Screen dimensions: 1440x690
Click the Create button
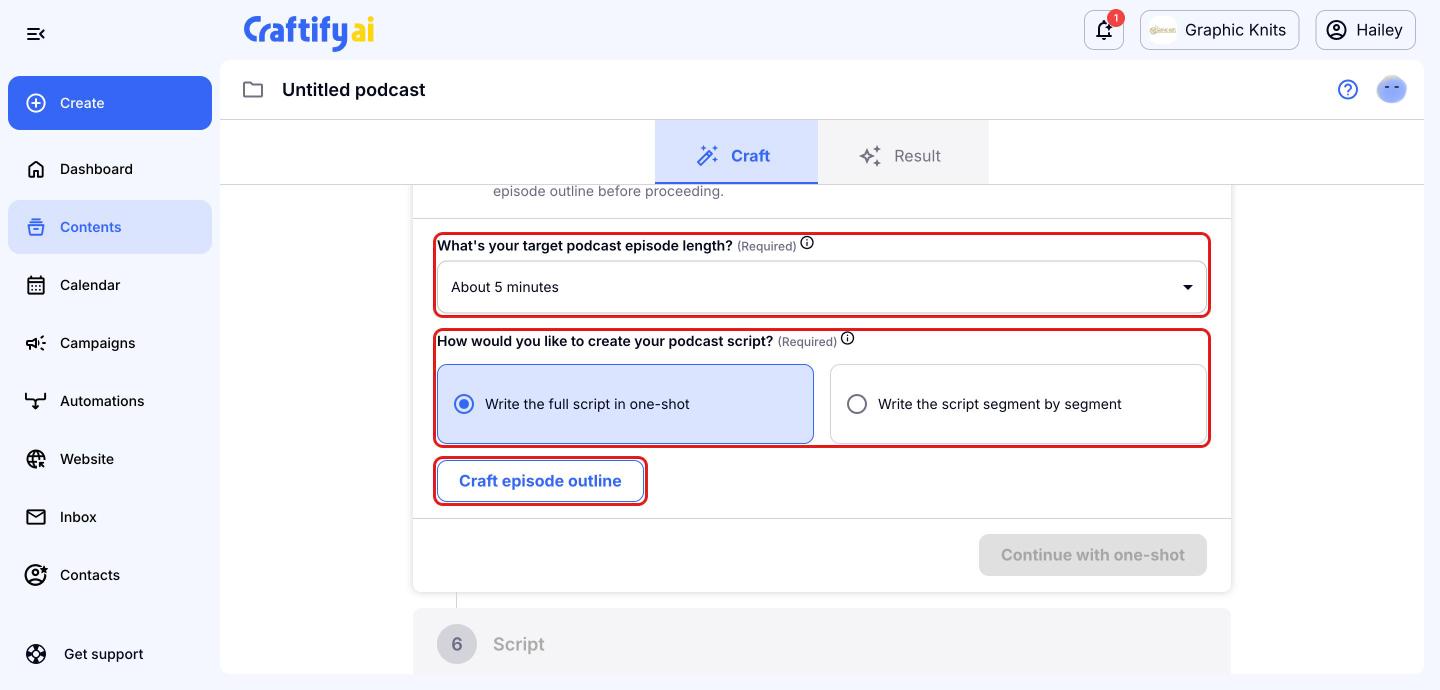[110, 103]
